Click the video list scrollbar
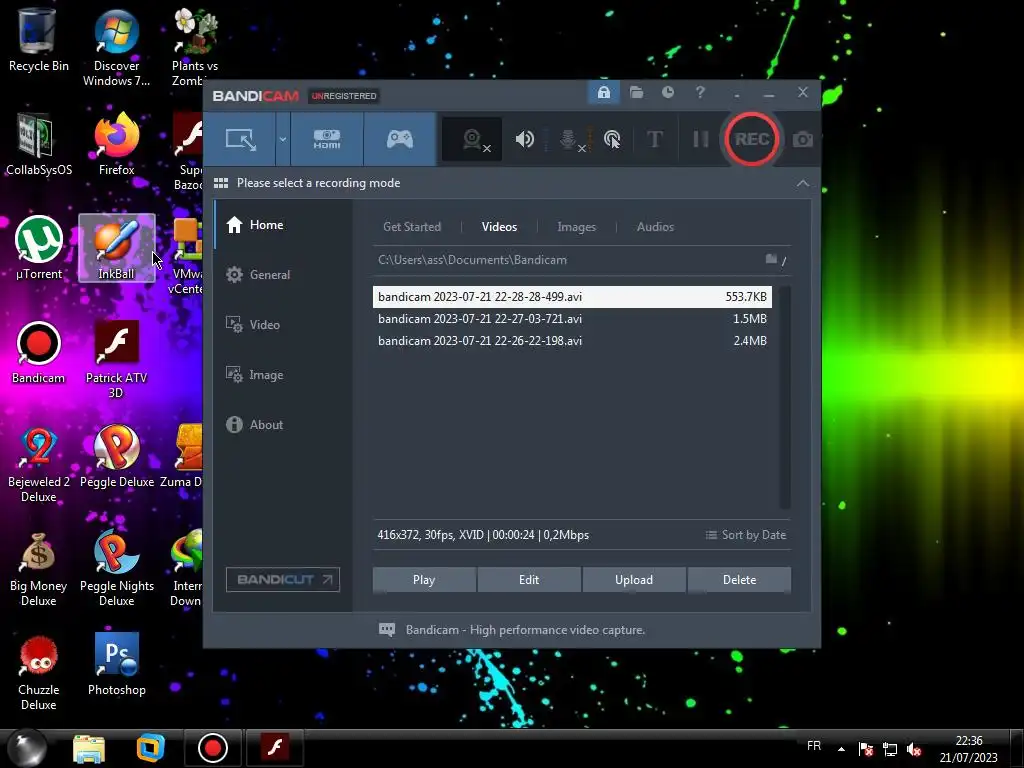Viewport: 1024px width, 768px height. pyautogui.click(x=785, y=397)
